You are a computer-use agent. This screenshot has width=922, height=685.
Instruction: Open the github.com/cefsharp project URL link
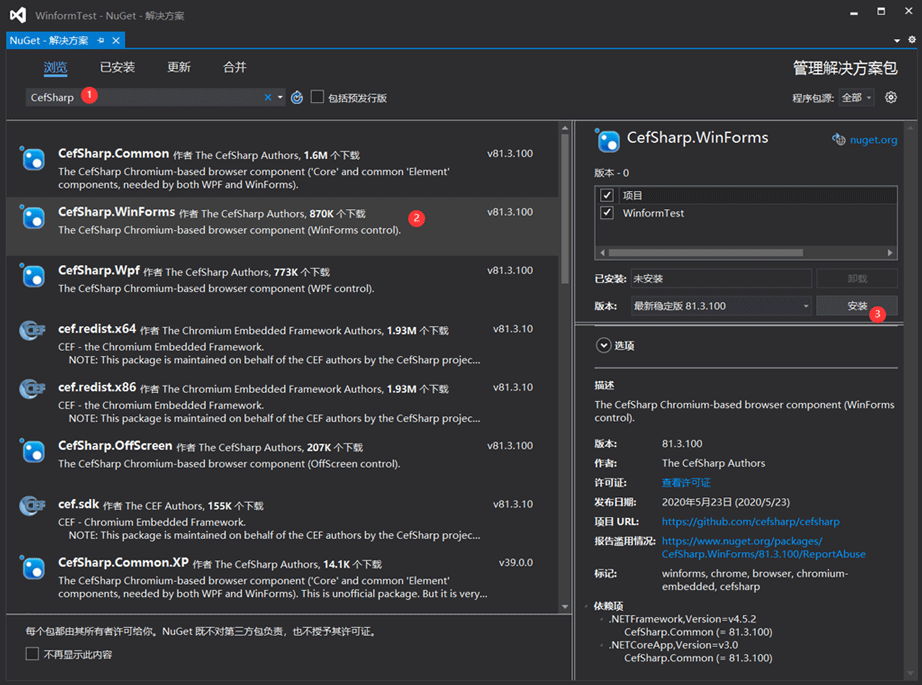coord(750,522)
